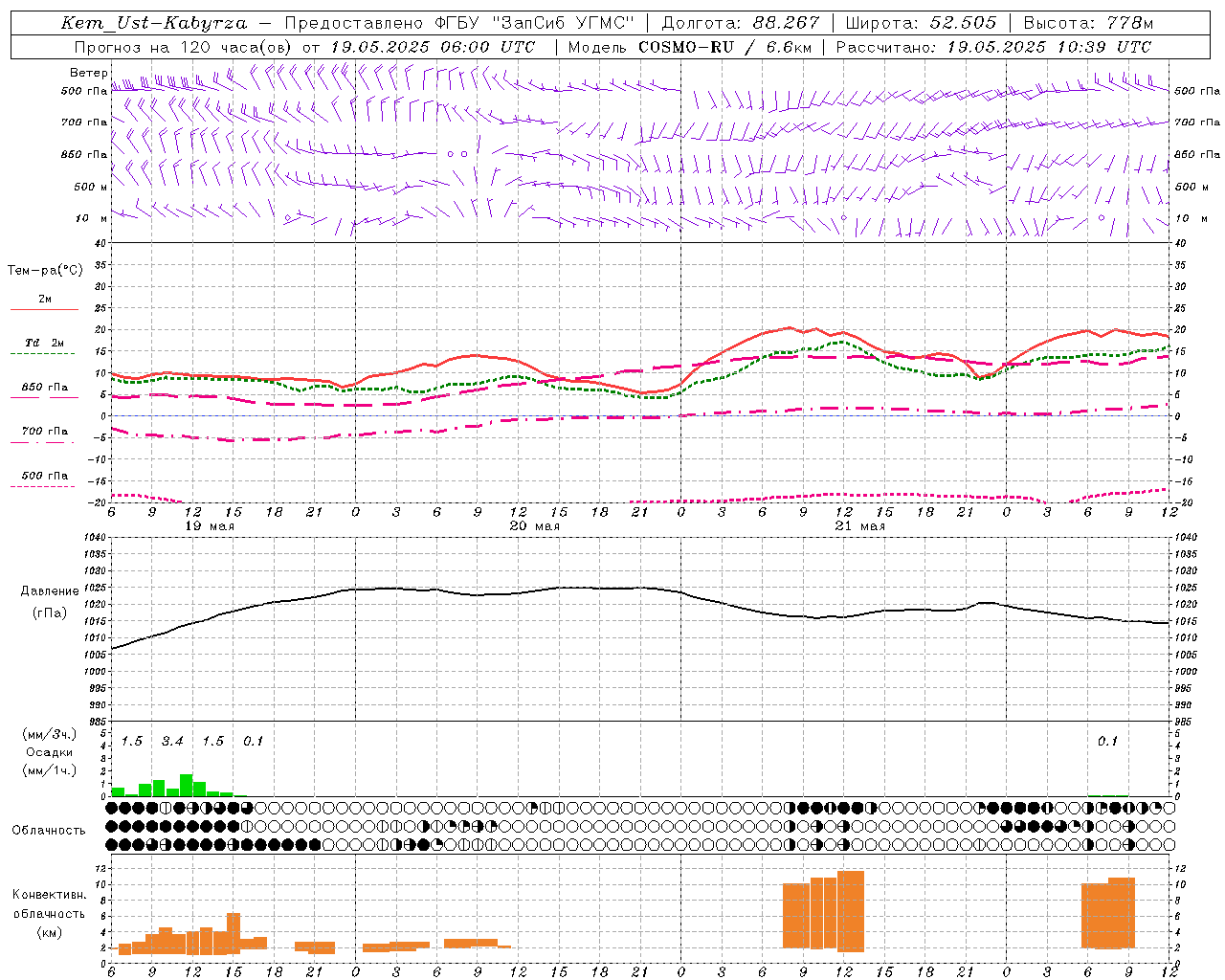Screen dimensions: 1225x980
Task: Click '850 гПа' in the temperature legend
Action: tap(45, 388)
